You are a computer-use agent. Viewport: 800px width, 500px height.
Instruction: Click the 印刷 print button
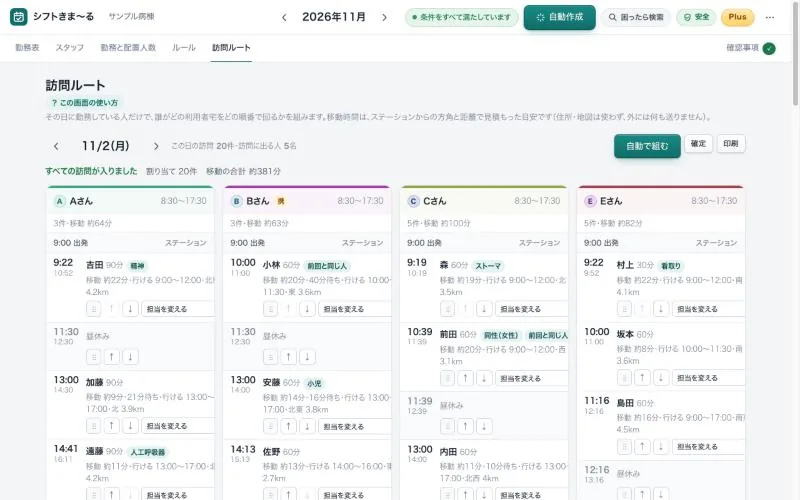[731, 144]
